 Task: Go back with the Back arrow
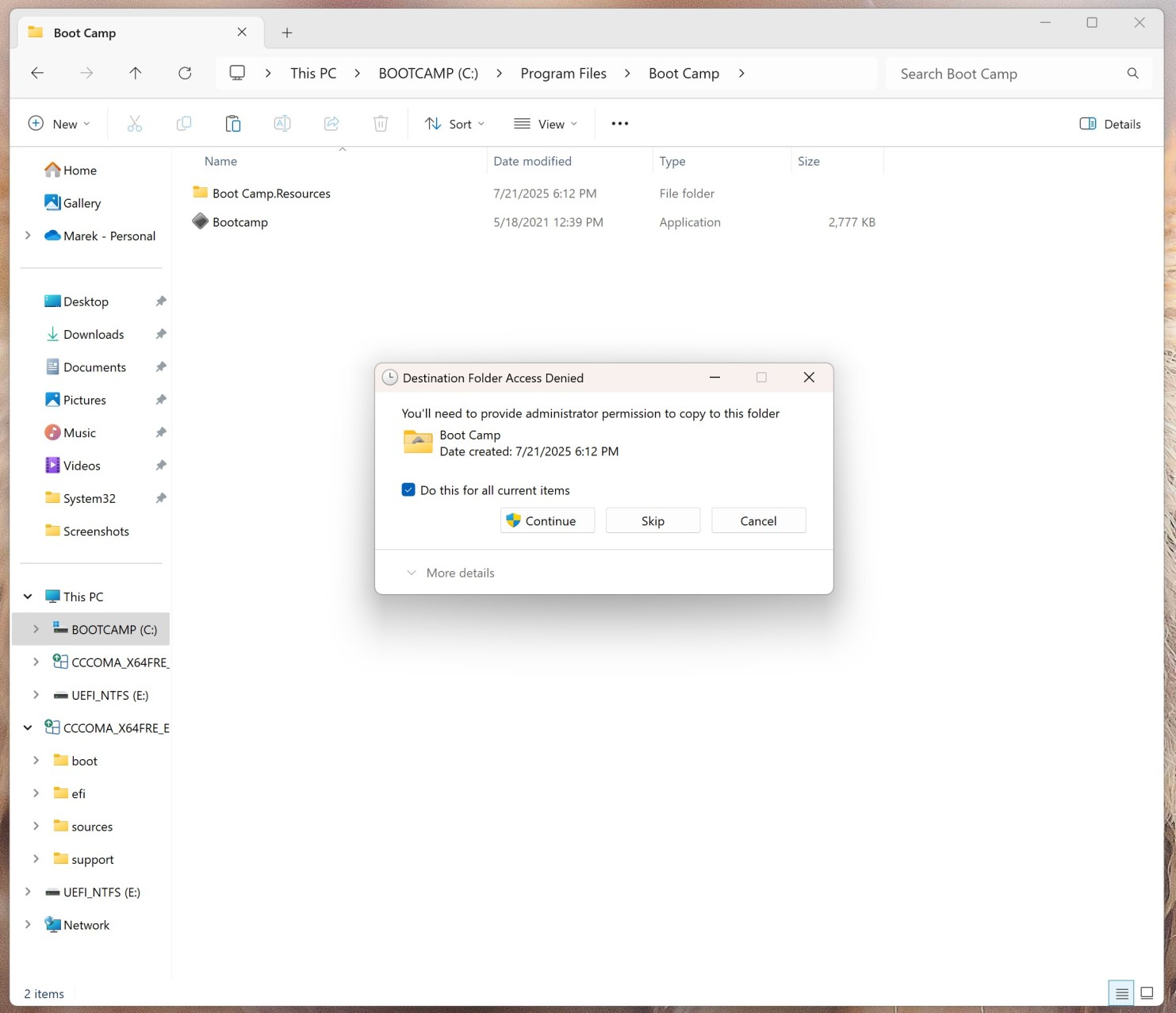point(37,73)
